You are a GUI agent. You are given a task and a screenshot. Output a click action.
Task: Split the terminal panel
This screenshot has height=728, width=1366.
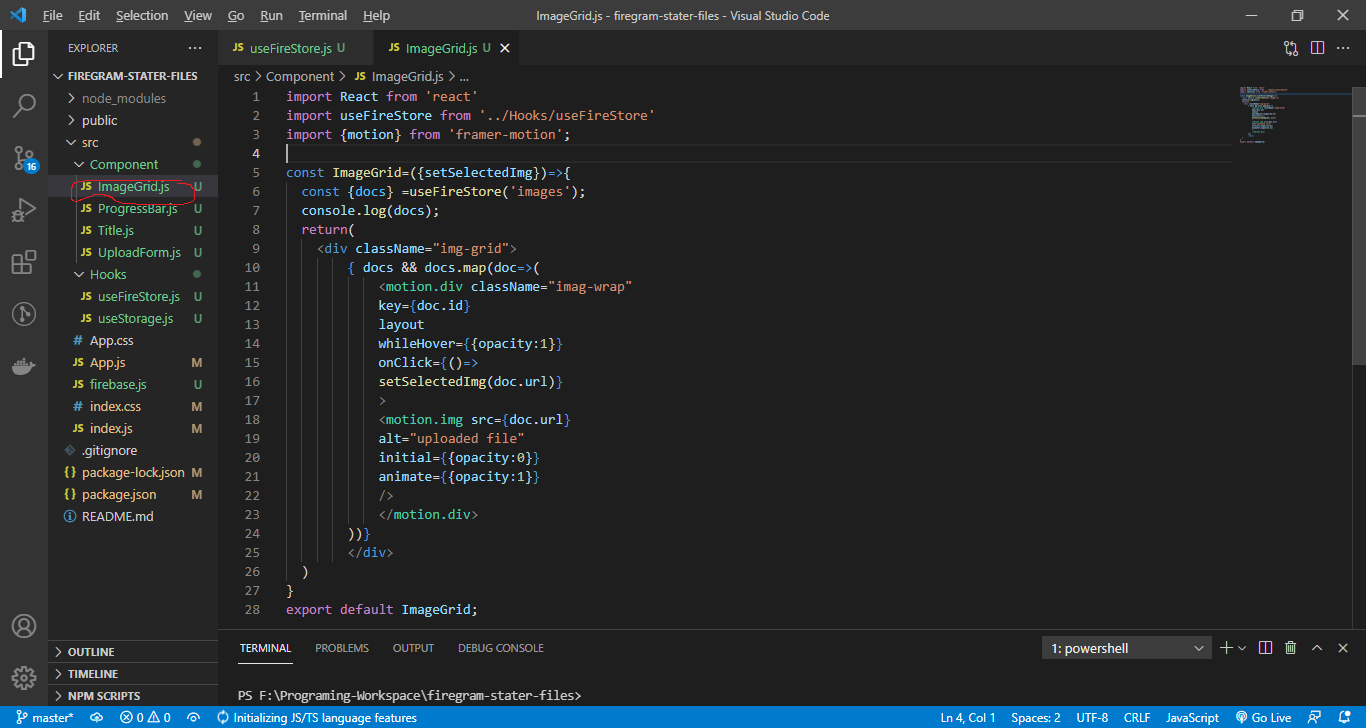1265,648
